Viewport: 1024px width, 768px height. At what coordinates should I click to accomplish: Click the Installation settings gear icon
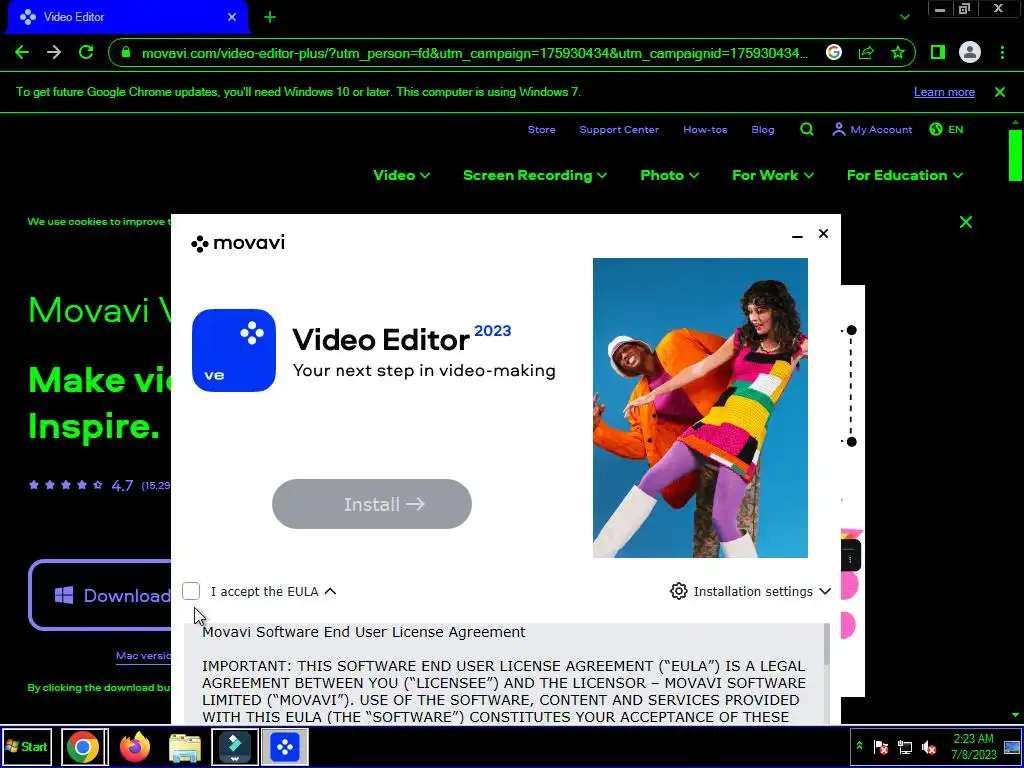click(679, 591)
